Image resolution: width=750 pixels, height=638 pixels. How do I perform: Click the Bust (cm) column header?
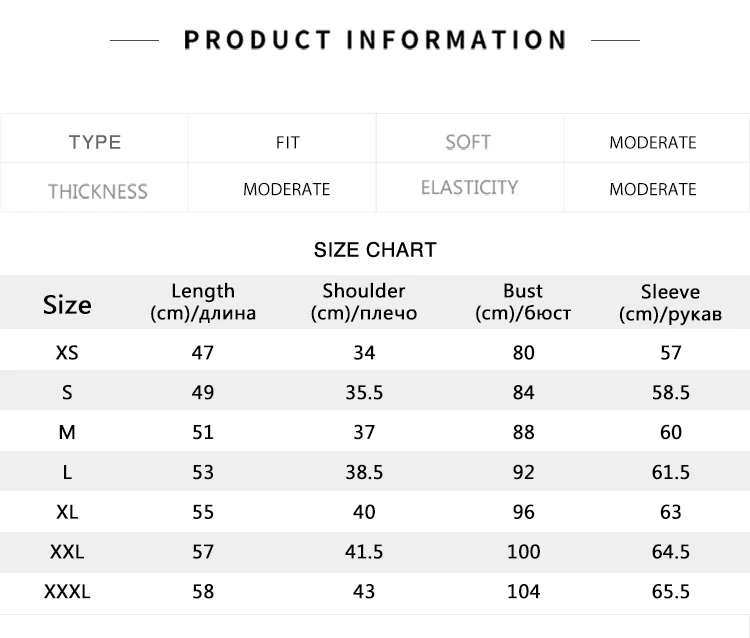pos(523,302)
